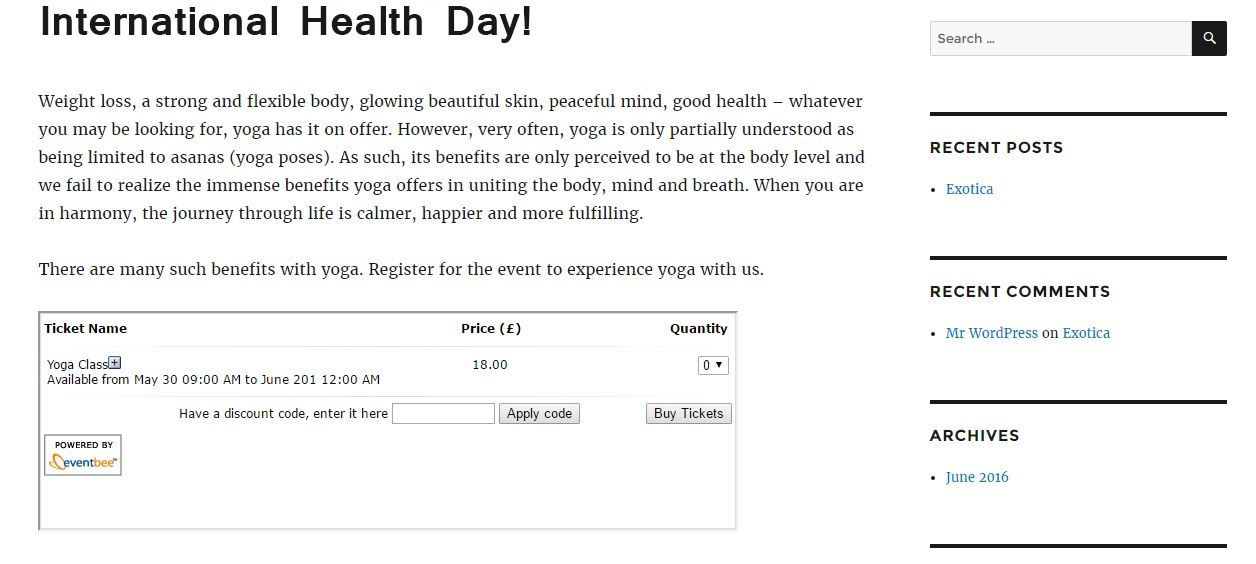Open the Mr WordPress commenter link
Screen dimensions: 1256x564
[991, 333]
